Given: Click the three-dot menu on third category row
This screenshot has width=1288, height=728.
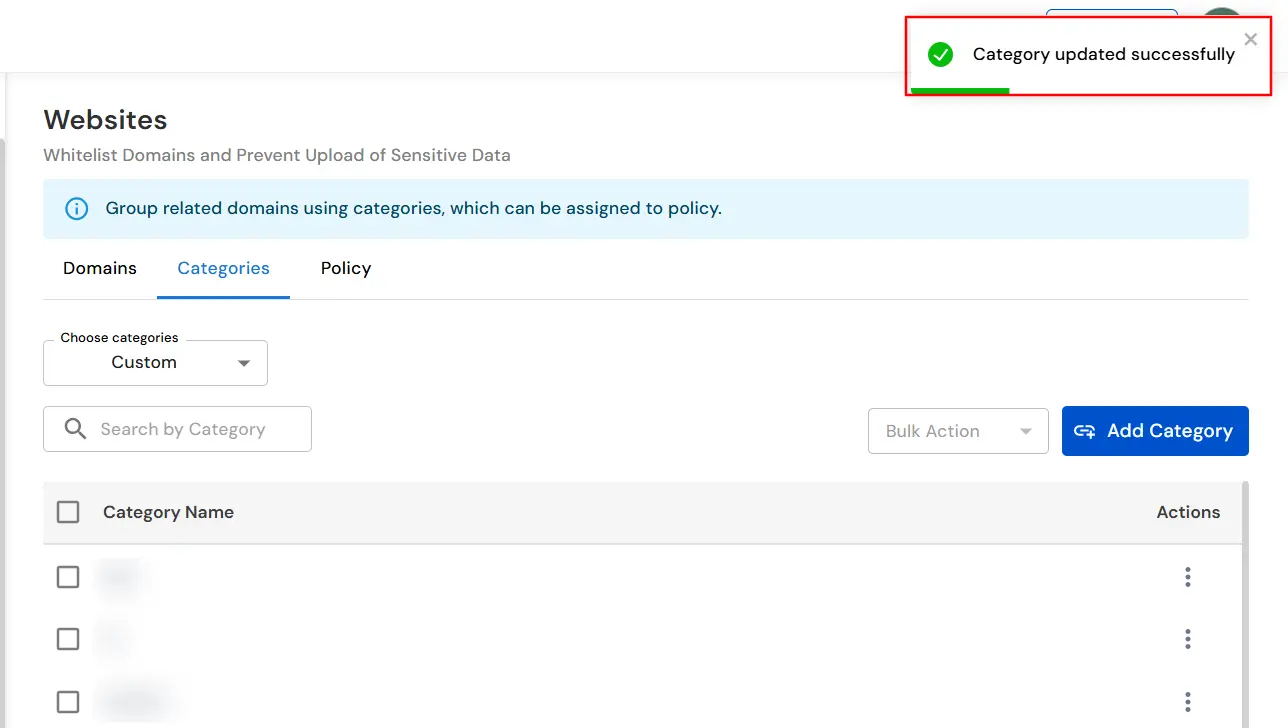Looking at the screenshot, I should pos(1187,701).
